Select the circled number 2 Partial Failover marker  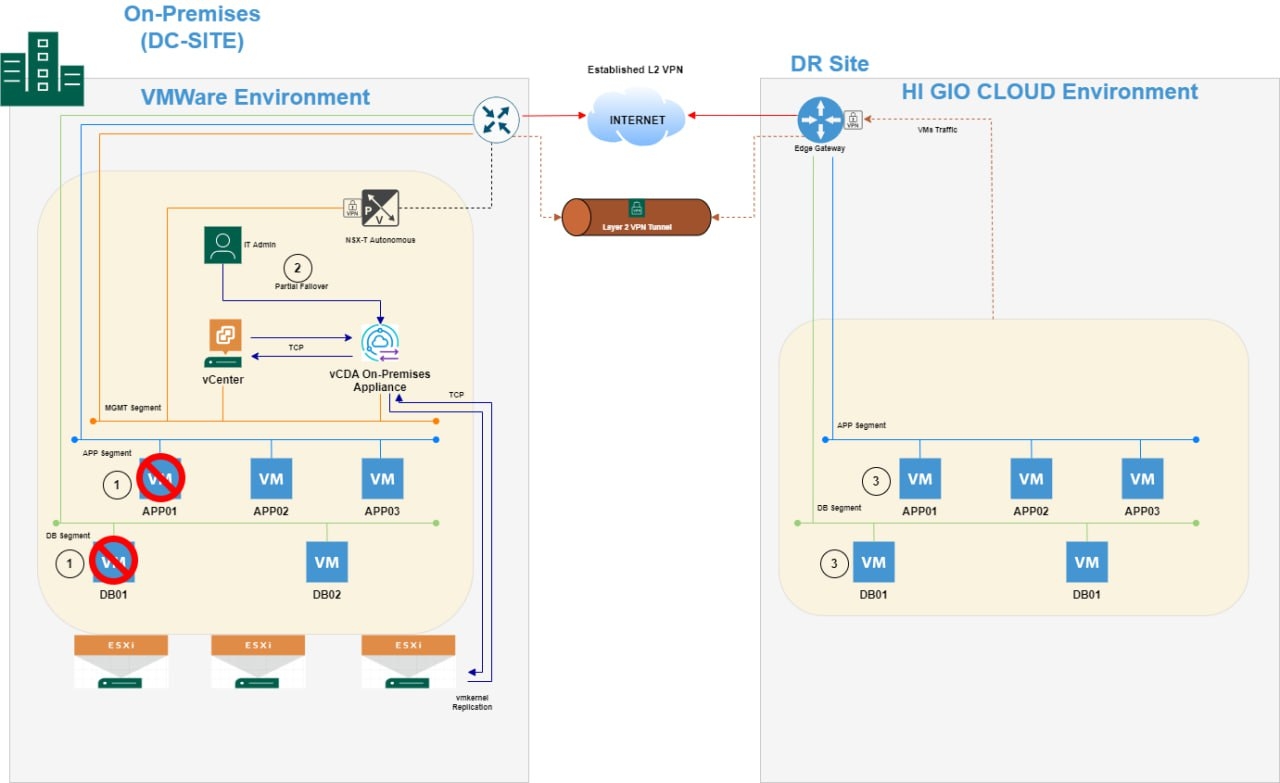[x=297, y=268]
